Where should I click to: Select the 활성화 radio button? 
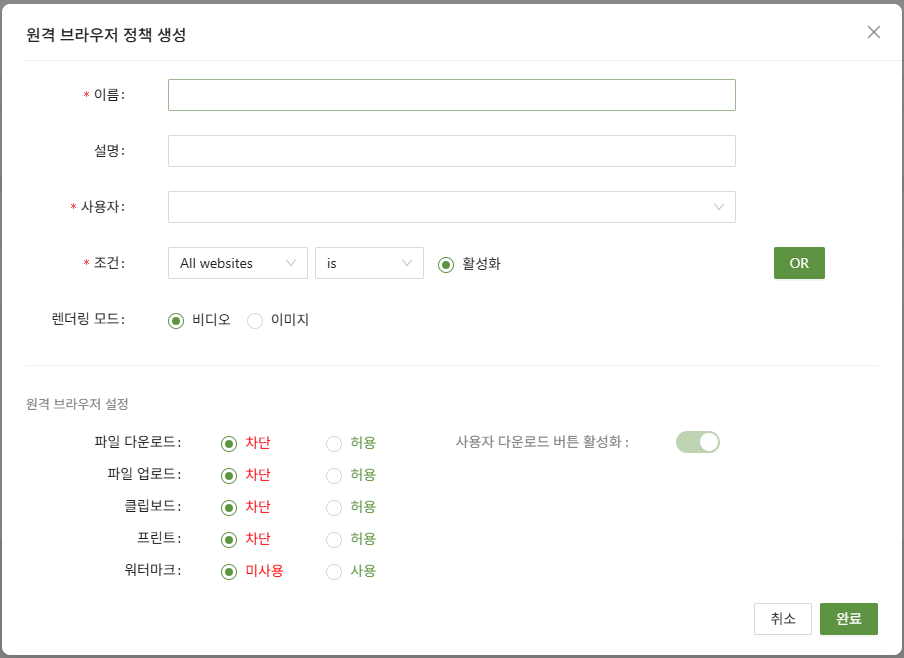click(446, 264)
